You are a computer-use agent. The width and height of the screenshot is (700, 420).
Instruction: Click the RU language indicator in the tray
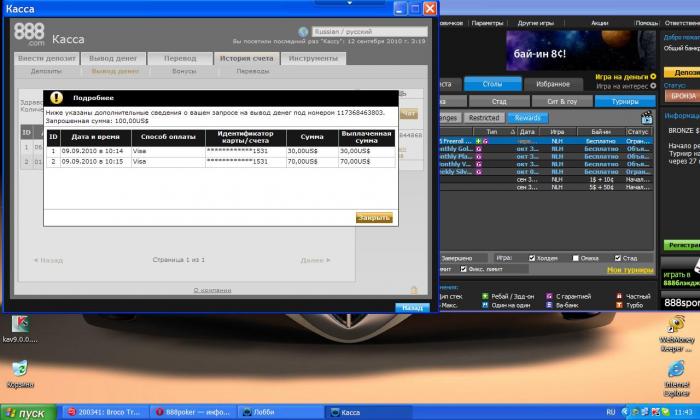click(x=611, y=412)
